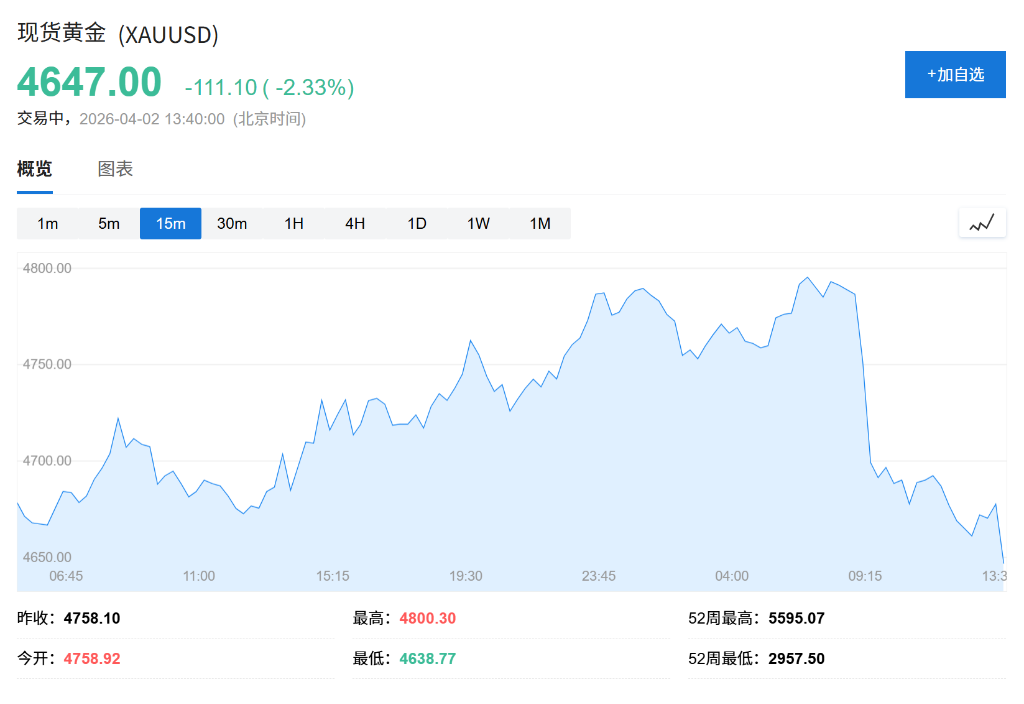Switch to the 1M timeframe
1024x704 pixels.
click(x=540, y=223)
